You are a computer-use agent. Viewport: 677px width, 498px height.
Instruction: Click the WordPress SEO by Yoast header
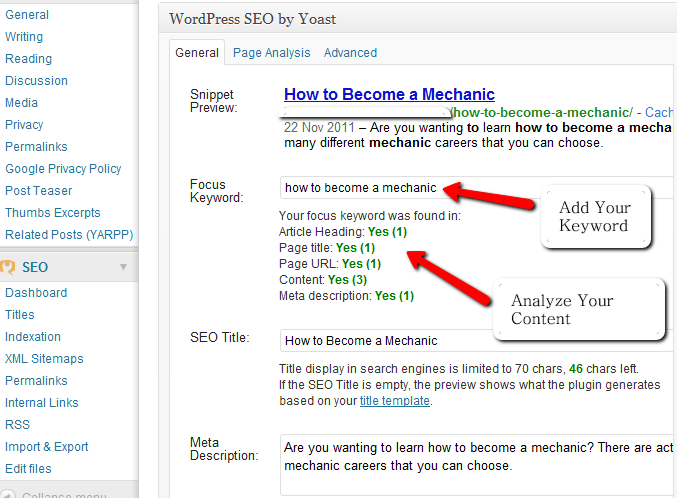(x=253, y=19)
